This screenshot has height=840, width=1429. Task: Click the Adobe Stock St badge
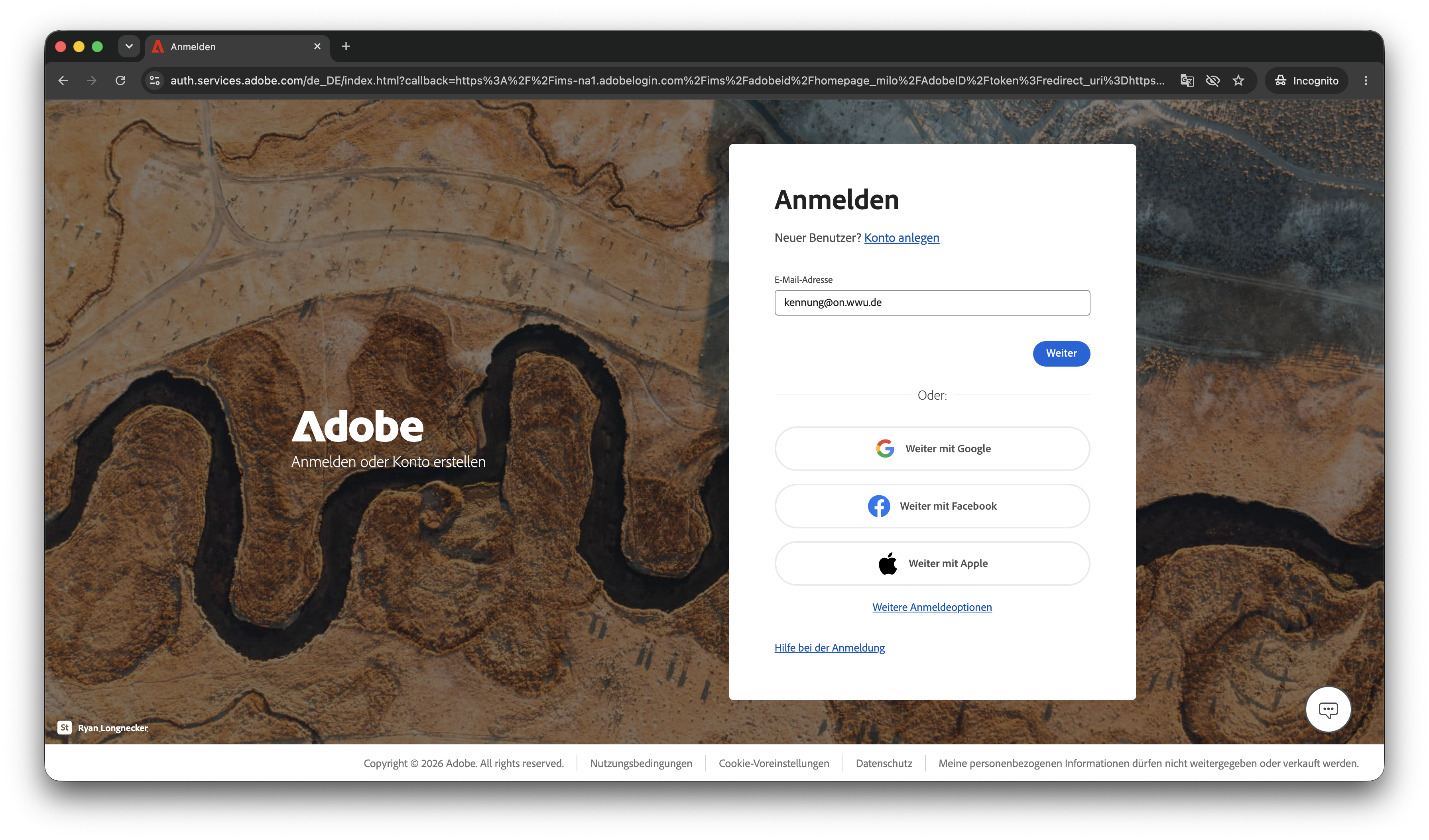point(65,727)
